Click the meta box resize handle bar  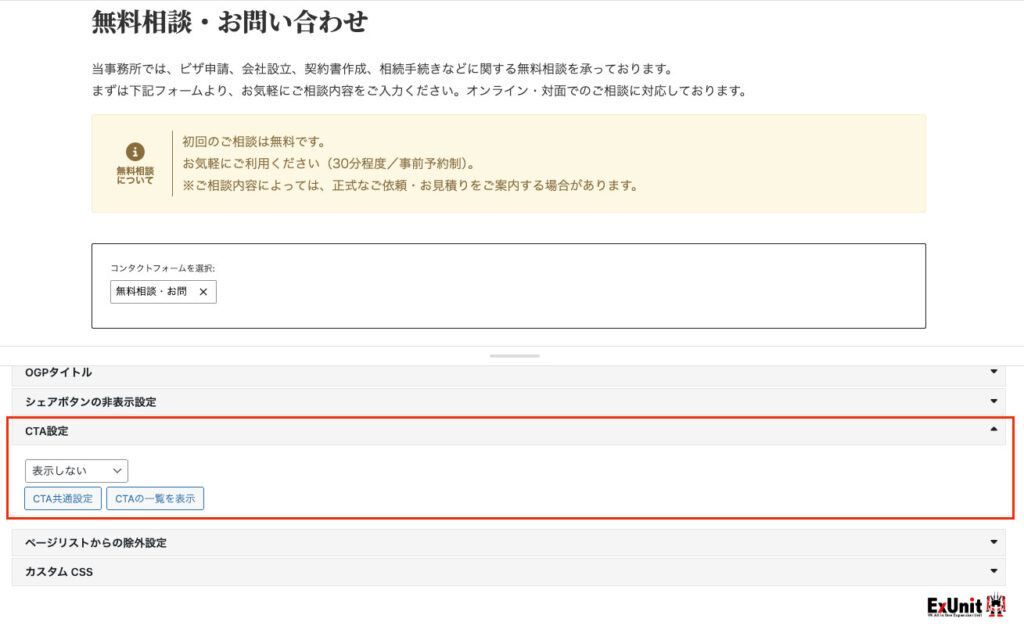point(514,356)
